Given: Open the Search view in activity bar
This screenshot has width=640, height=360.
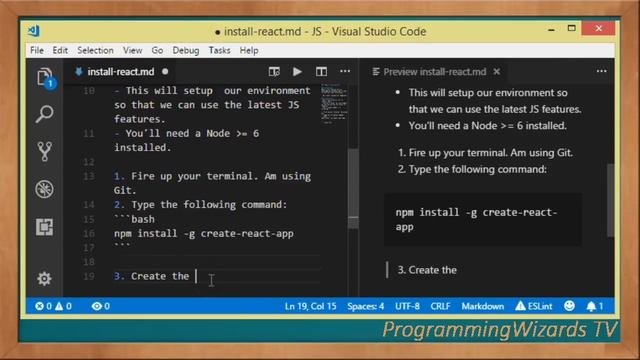Looking at the screenshot, I should (x=44, y=114).
